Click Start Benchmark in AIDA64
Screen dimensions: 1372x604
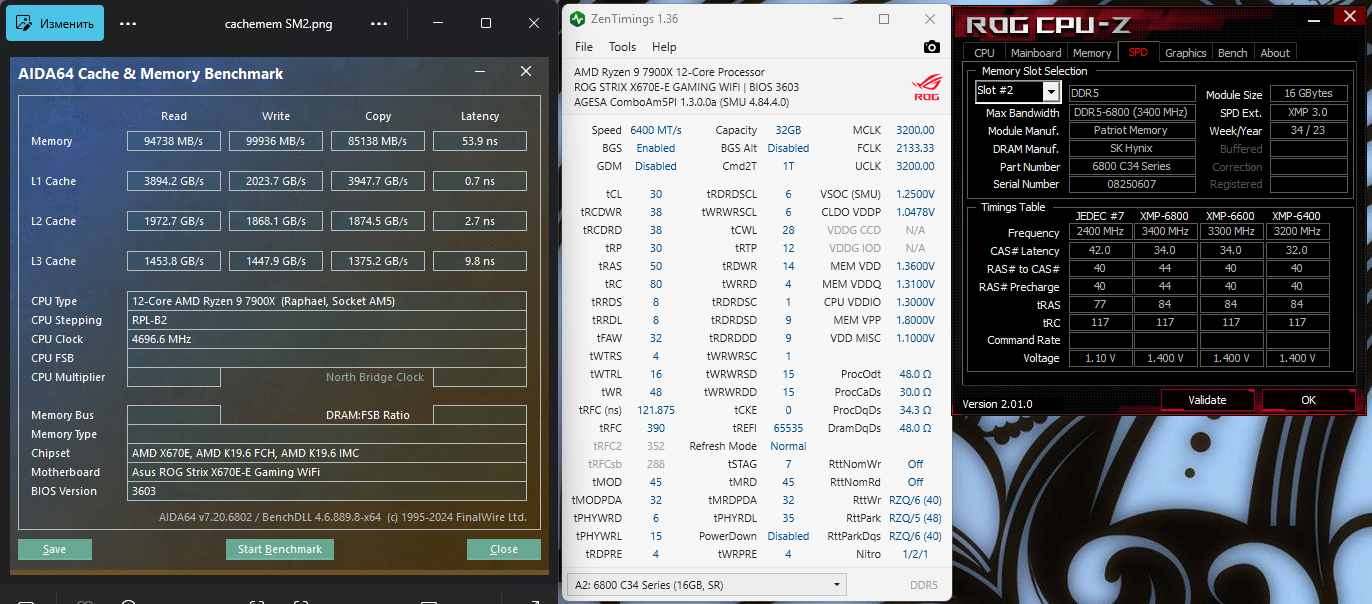[x=280, y=549]
